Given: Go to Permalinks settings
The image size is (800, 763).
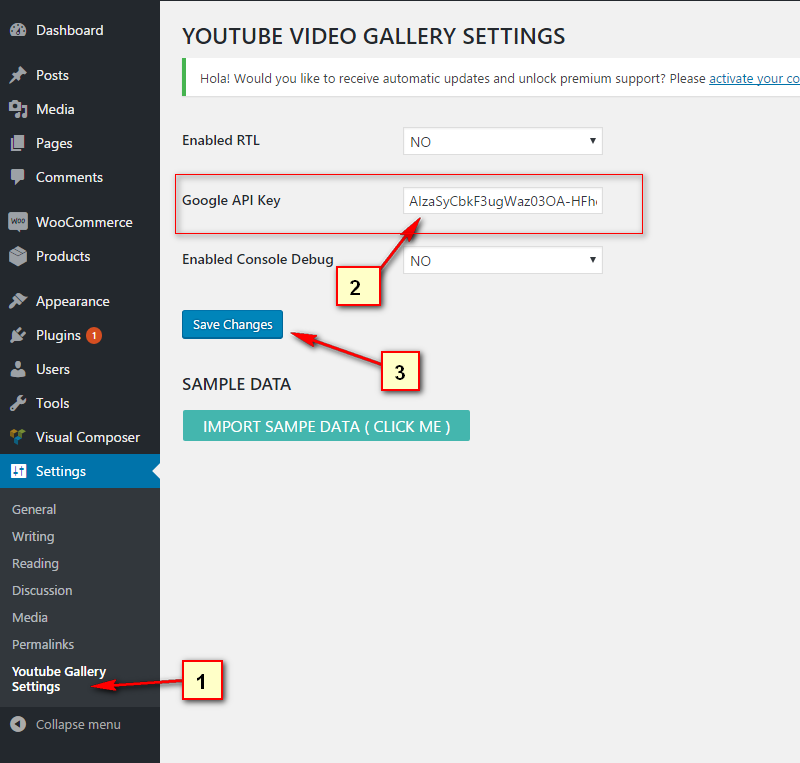Looking at the screenshot, I should tap(43, 645).
